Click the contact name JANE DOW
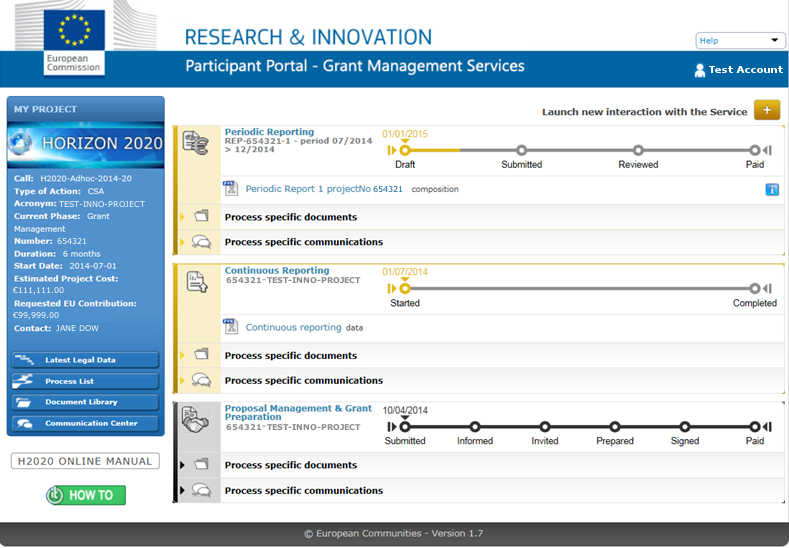The image size is (789, 548). [x=77, y=328]
